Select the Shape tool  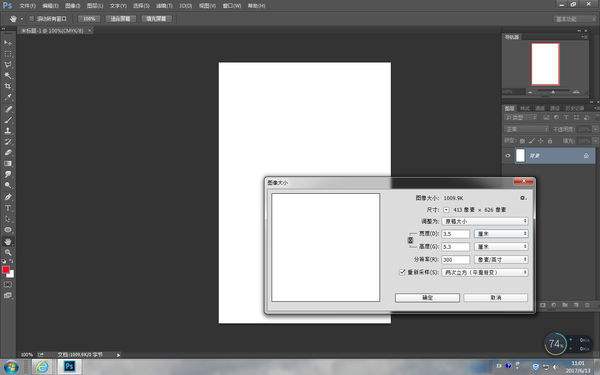[x=8, y=230]
